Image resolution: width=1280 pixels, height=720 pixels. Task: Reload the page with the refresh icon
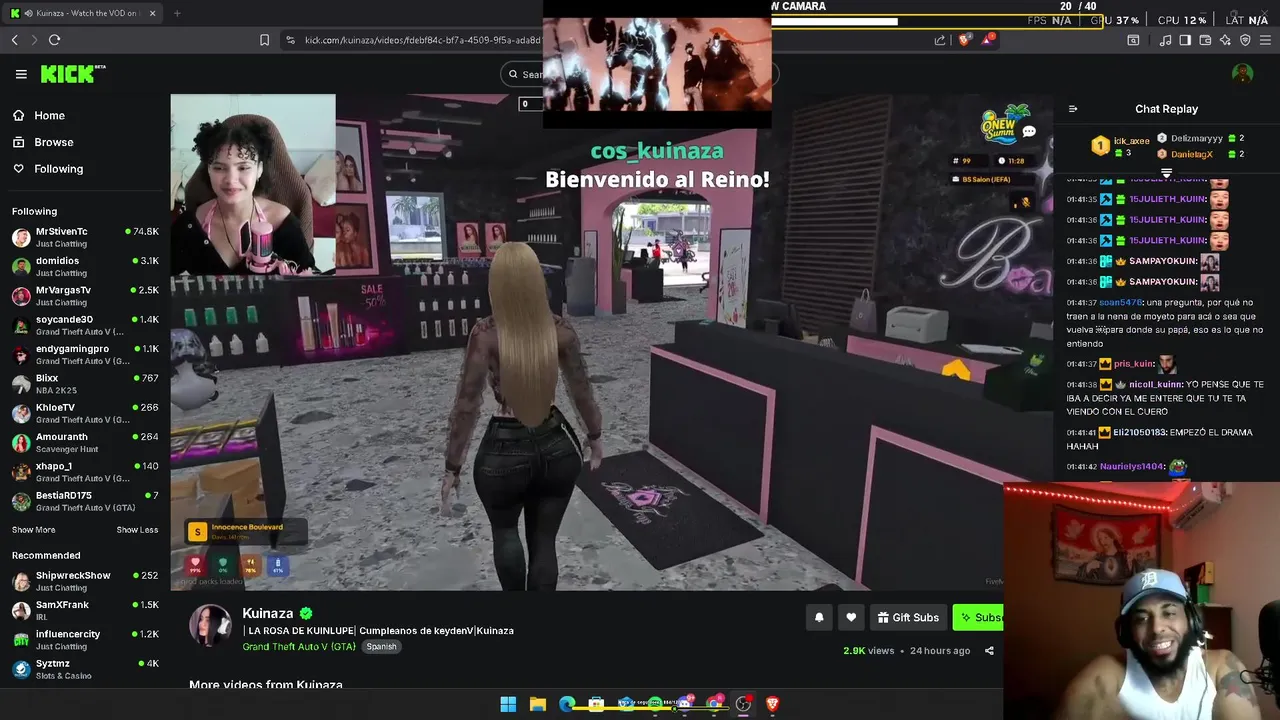coord(54,40)
